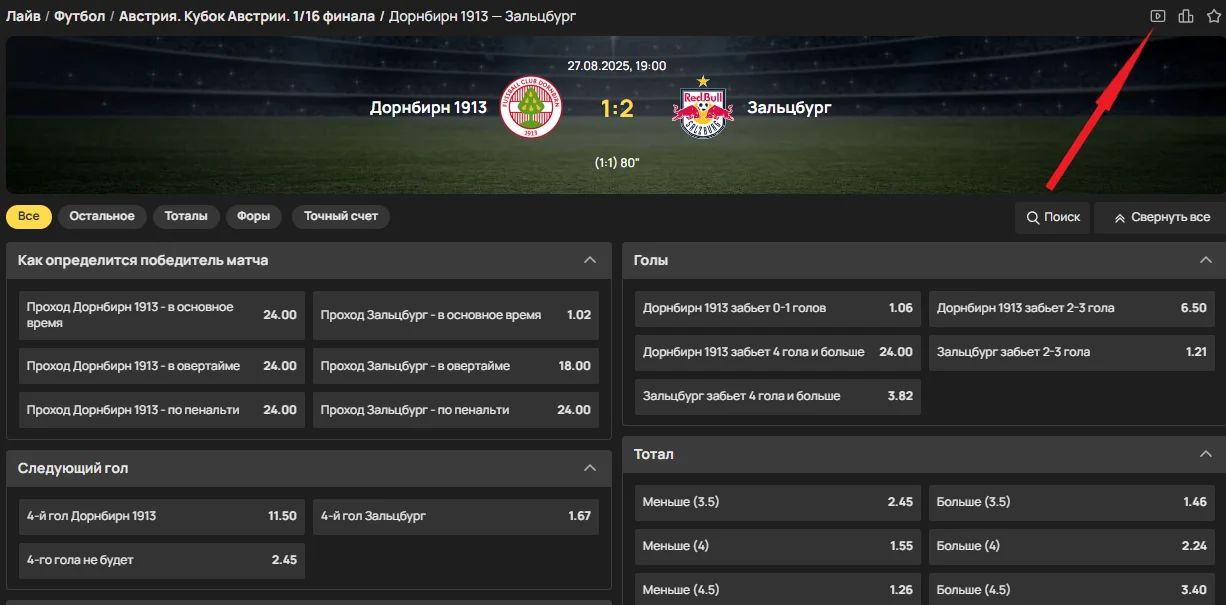This screenshot has width=1226, height=605.
Task: Switch to the Тоталы filter tab
Action: tap(186, 216)
